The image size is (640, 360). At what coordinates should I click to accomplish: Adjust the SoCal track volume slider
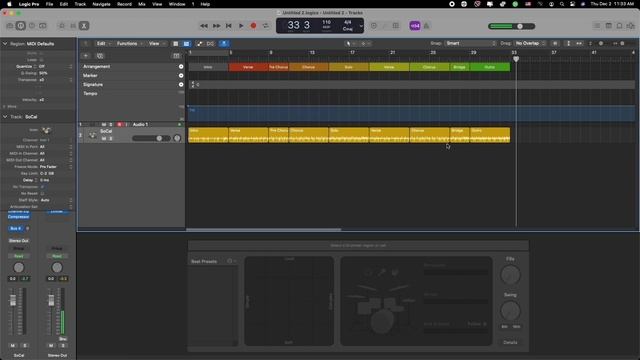151,138
